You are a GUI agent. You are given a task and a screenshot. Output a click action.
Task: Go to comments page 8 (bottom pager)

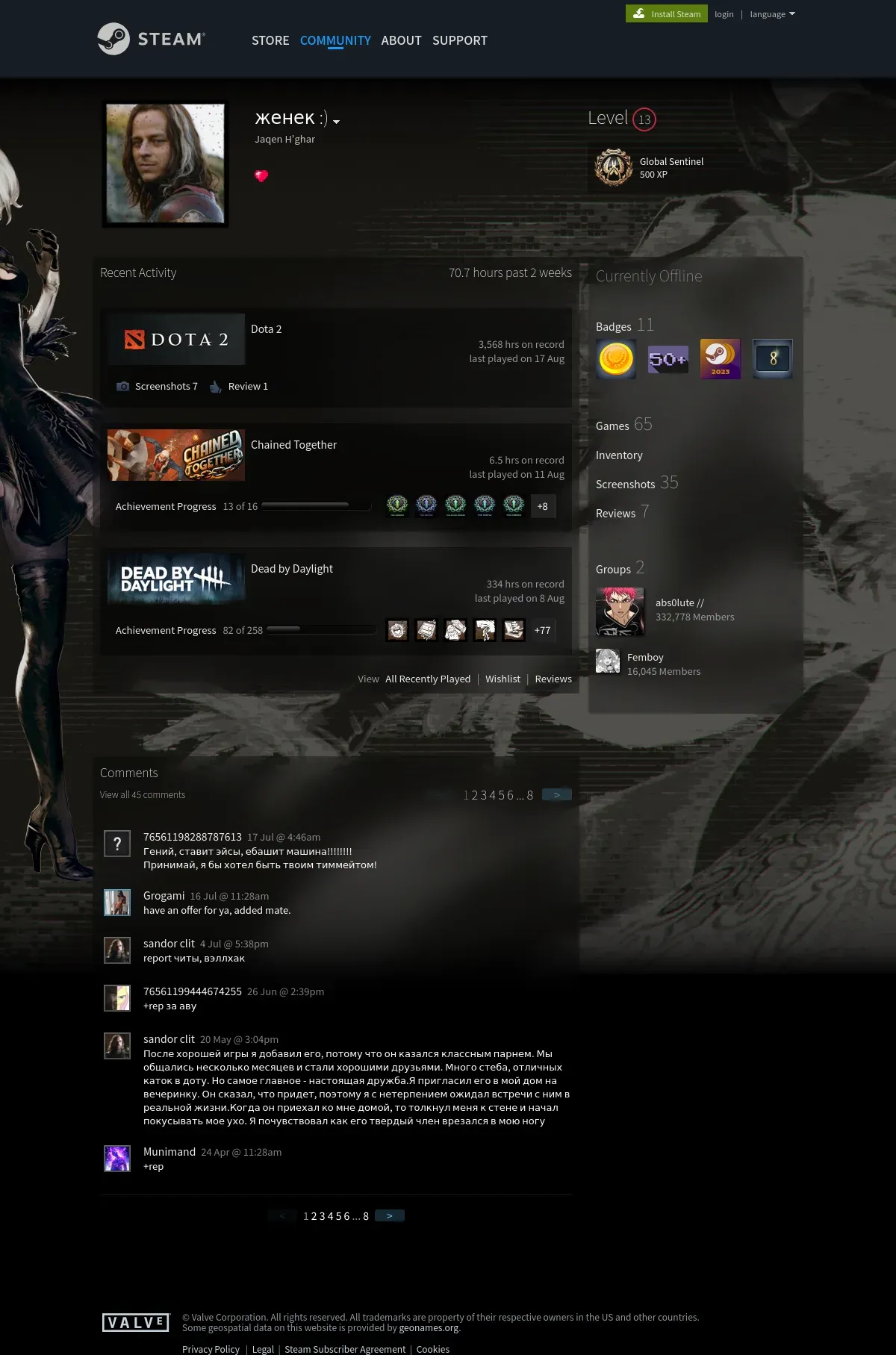pos(366,1216)
